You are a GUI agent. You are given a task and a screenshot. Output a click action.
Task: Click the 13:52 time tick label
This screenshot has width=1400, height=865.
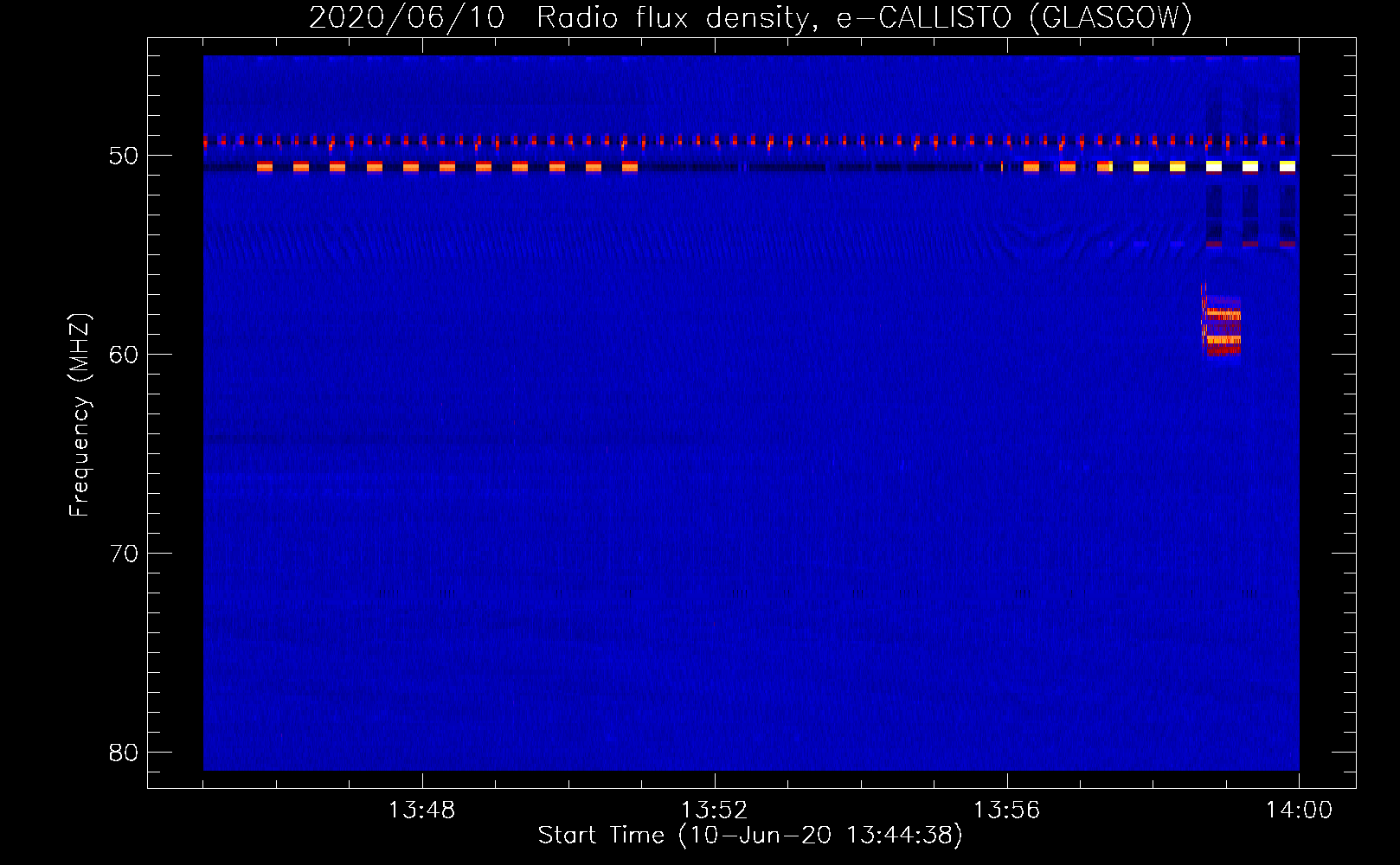[x=714, y=811]
